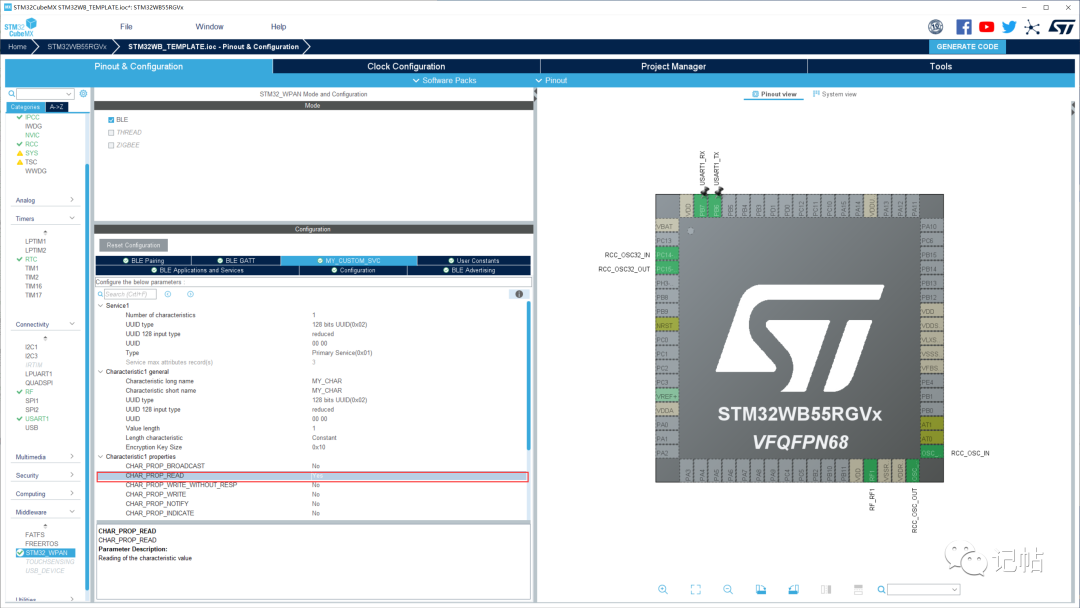Switch to Clock Configuration tab
This screenshot has height=608, width=1080.
pyautogui.click(x=406, y=67)
